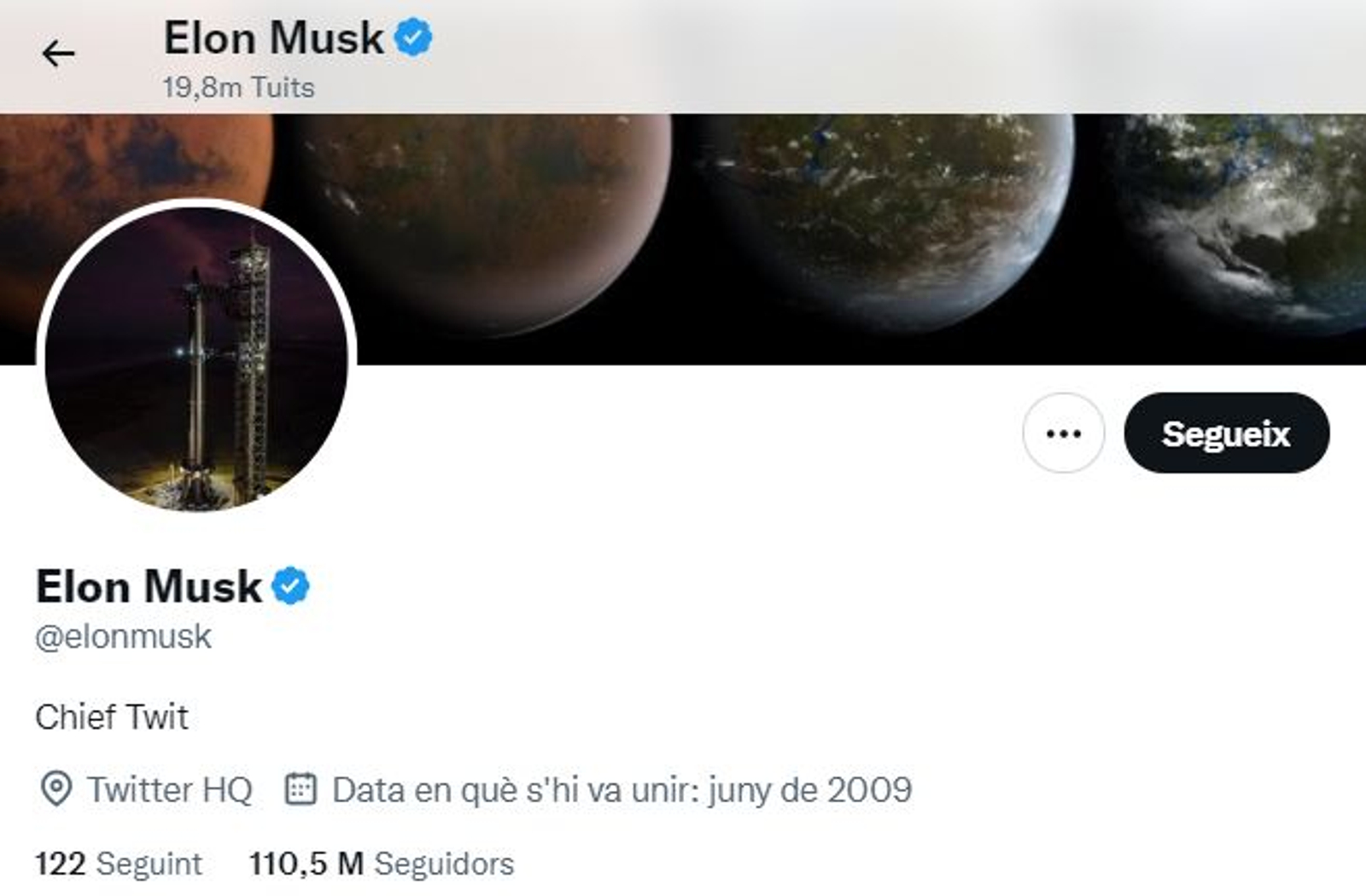Click the blue checkmark next to profile name

point(290,585)
